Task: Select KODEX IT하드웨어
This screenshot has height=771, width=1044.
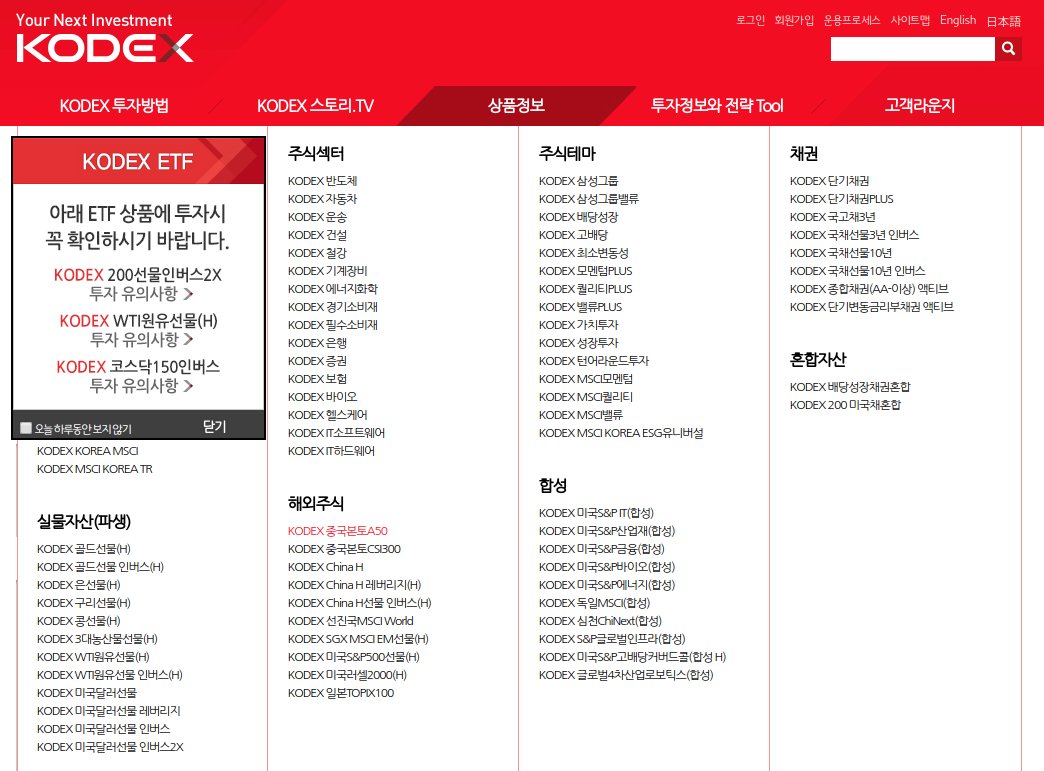Action: (331, 451)
